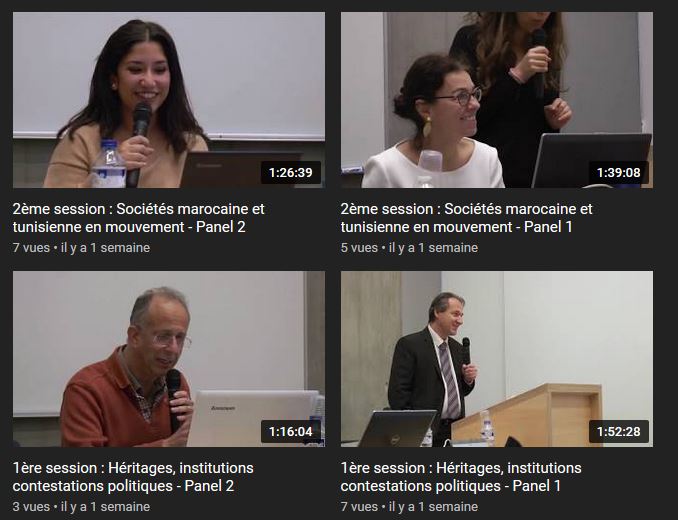Image resolution: width=678 pixels, height=520 pixels.
Task: Click the 1:26:39 duration badge
Action: click(x=291, y=172)
